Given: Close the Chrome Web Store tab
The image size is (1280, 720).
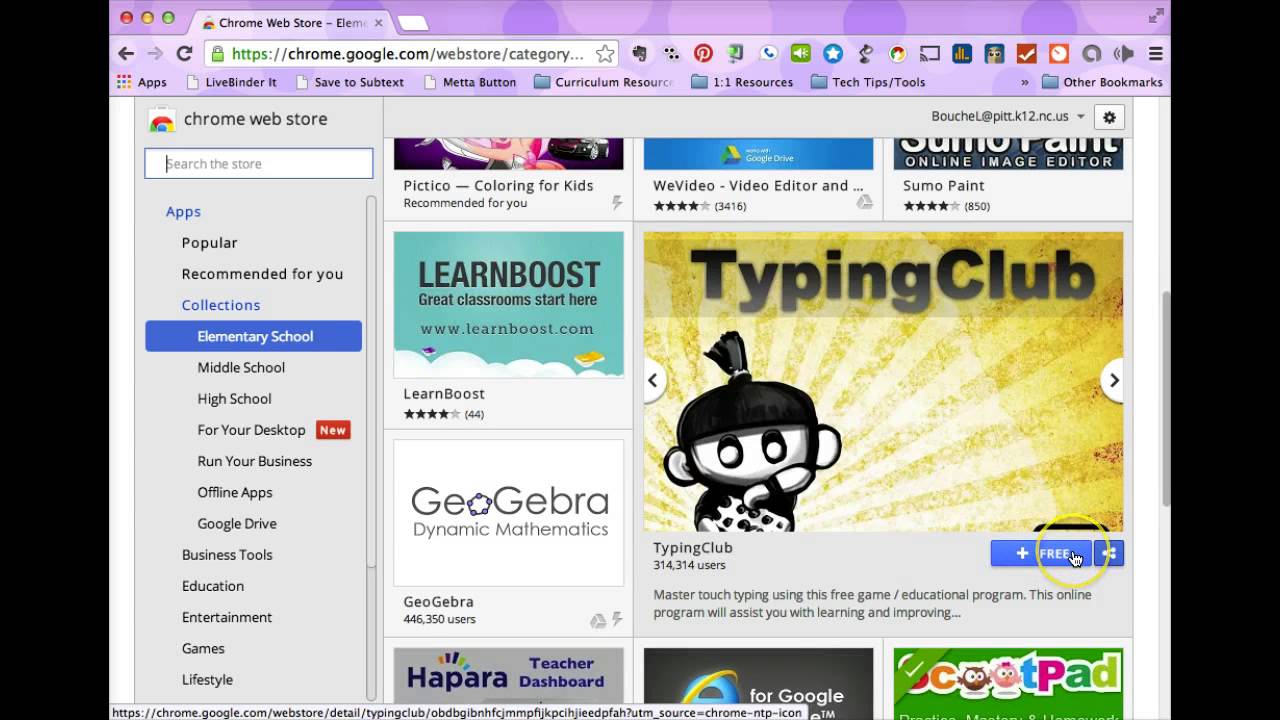Looking at the screenshot, I should point(378,22).
